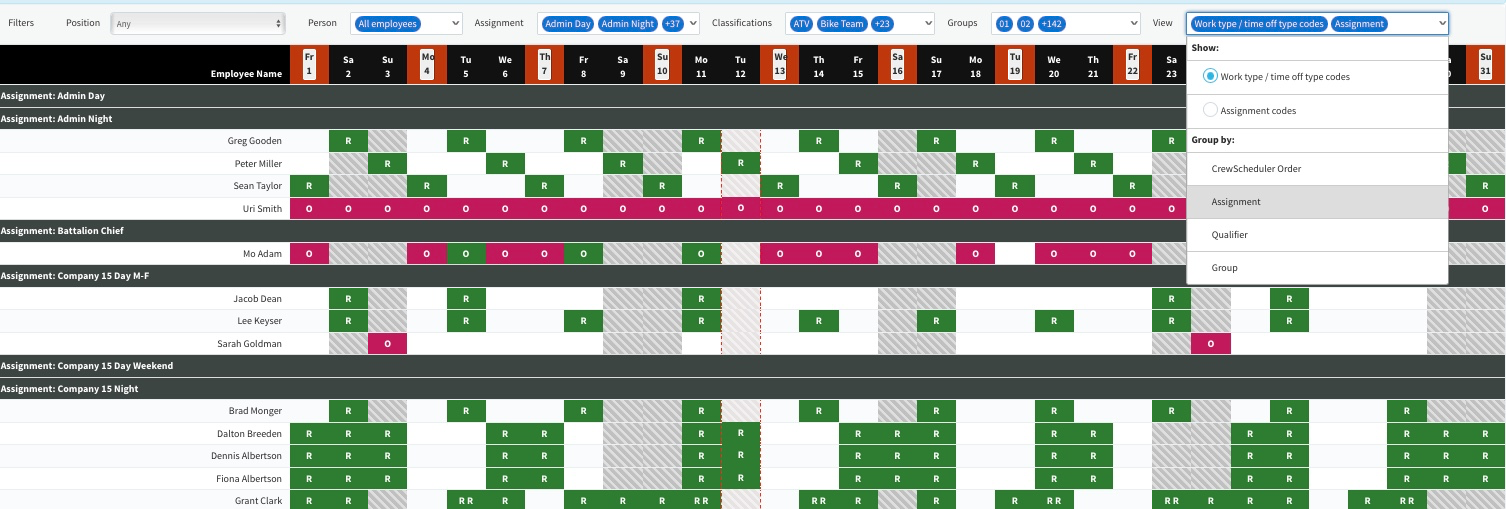The width and height of the screenshot is (1506, 509).
Task: Select the 'Su 31' highlighted day header
Action: point(1485,65)
